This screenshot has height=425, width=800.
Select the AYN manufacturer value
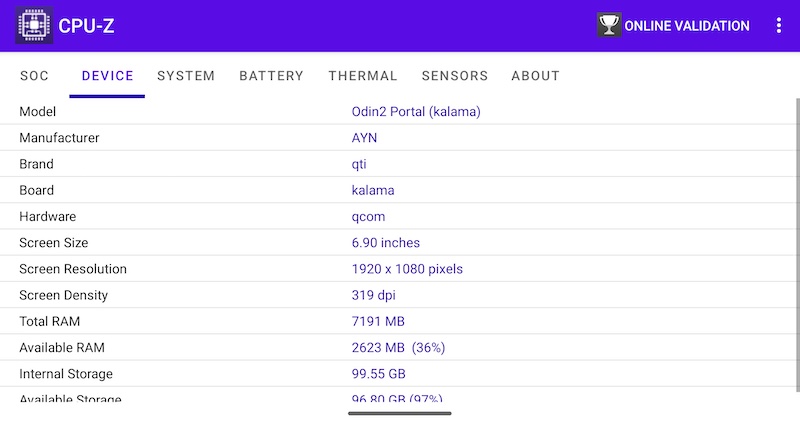tap(364, 138)
